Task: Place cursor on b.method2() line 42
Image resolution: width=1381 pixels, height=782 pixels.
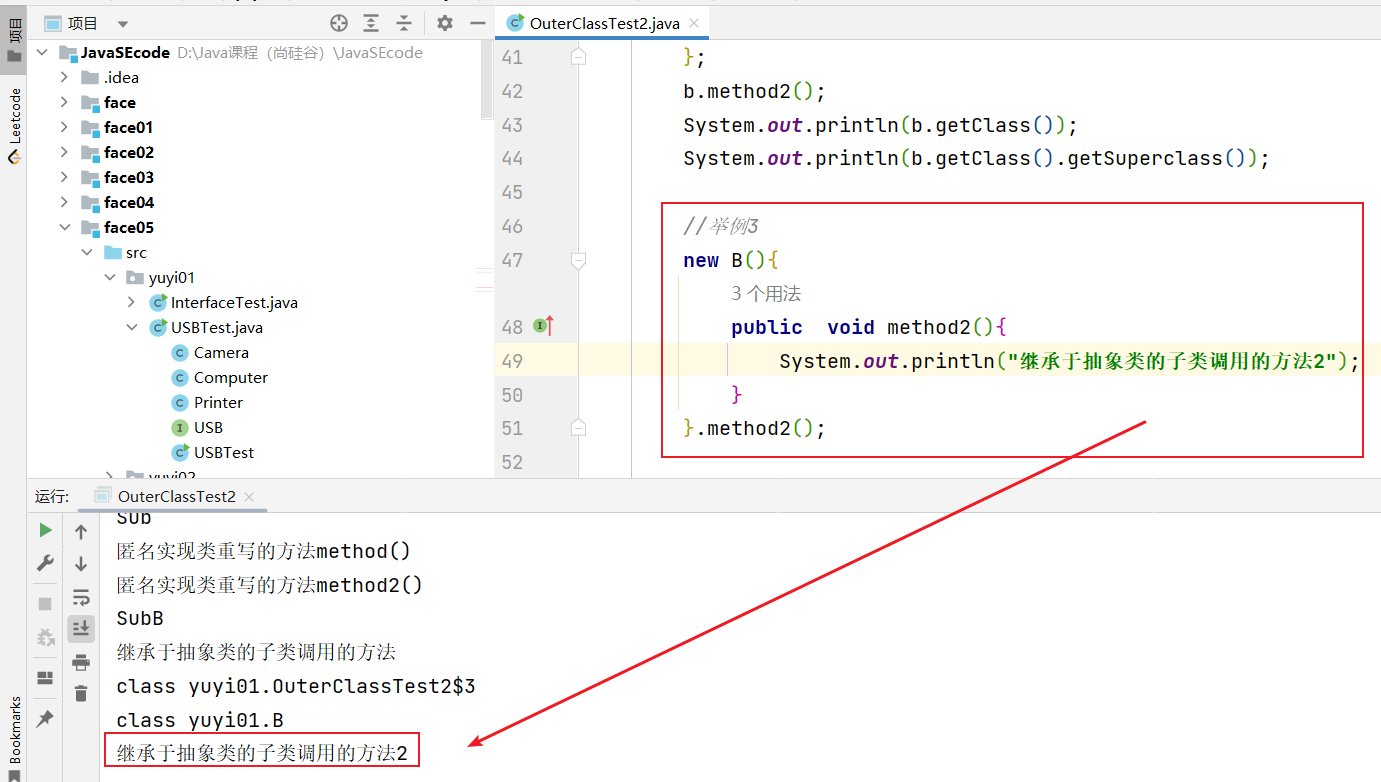Action: [754, 91]
